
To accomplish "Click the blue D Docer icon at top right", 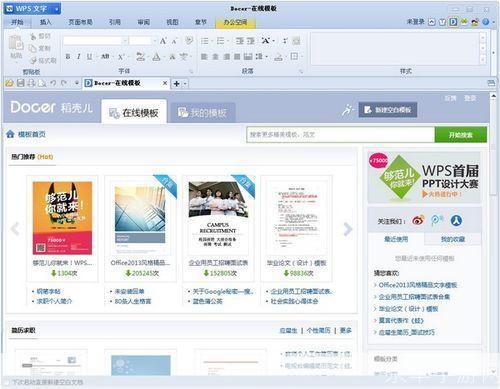I will tap(453, 22).
